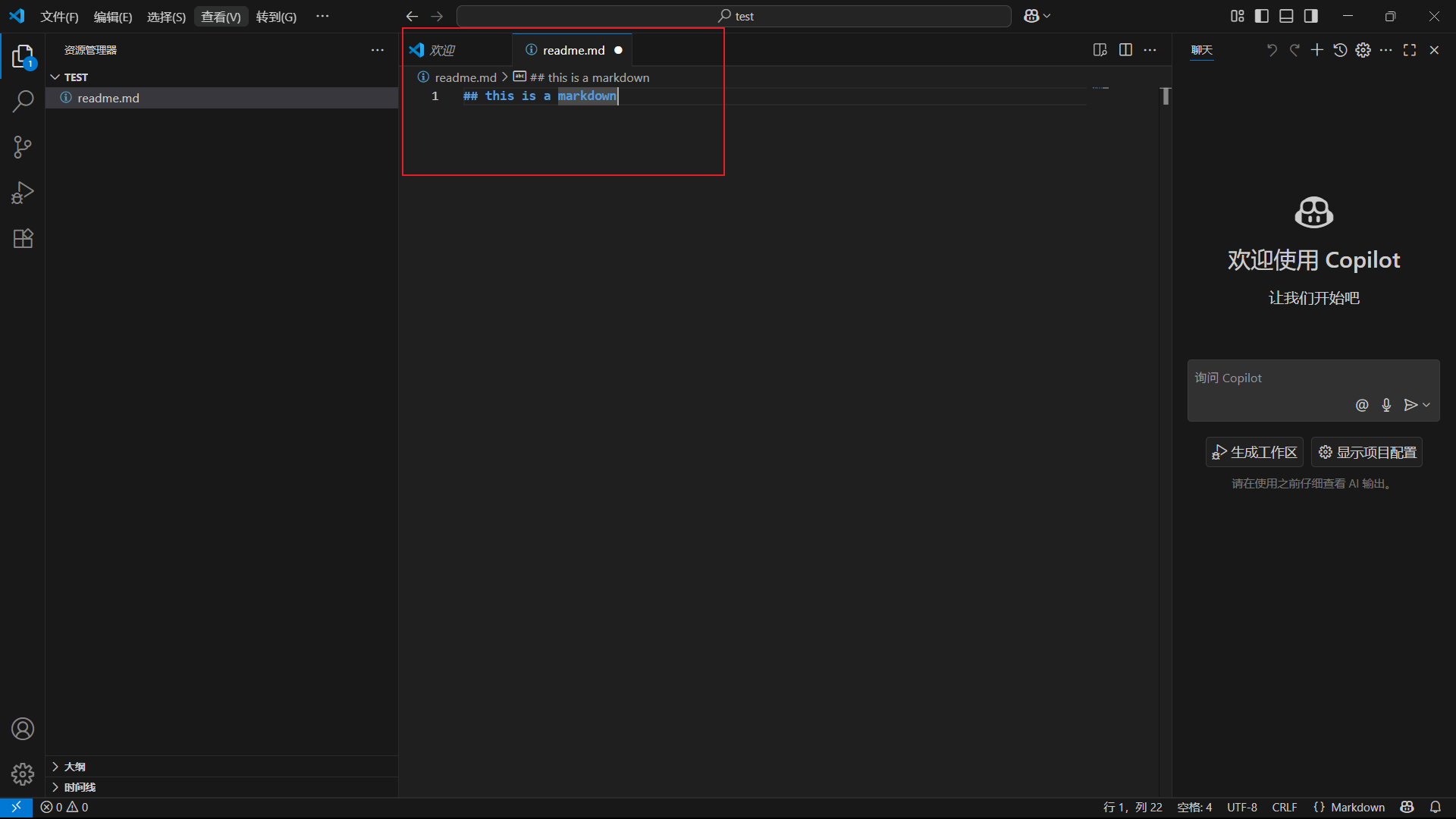Open markdown preview to the side
The image size is (1456, 819).
pyautogui.click(x=1100, y=50)
